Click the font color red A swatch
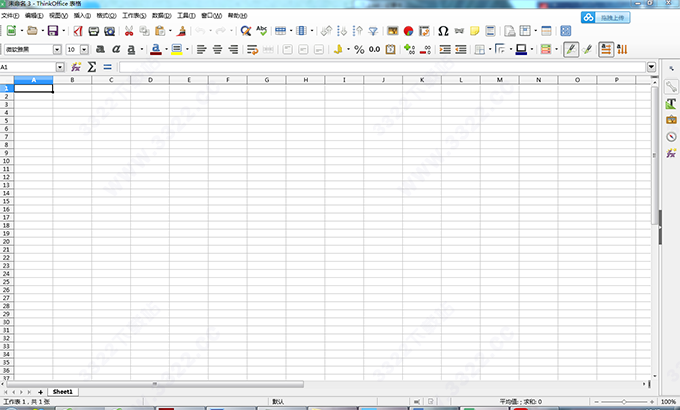This screenshot has height=410, width=680. pyautogui.click(x=156, y=49)
